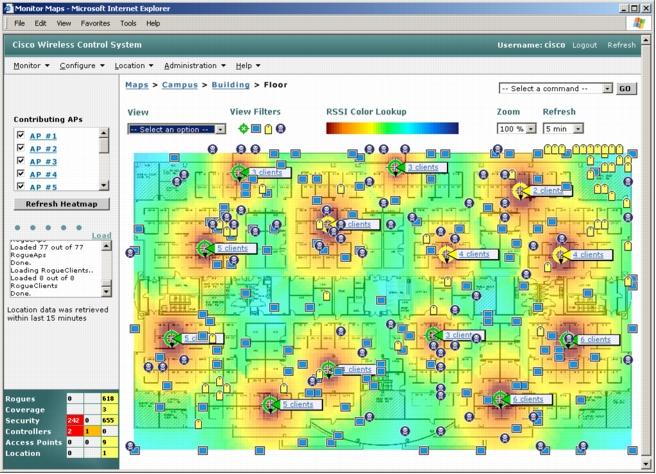656x474 pixels.
Task: Expand the WCS Help menu with arrow
Action: pyautogui.click(x=248, y=66)
